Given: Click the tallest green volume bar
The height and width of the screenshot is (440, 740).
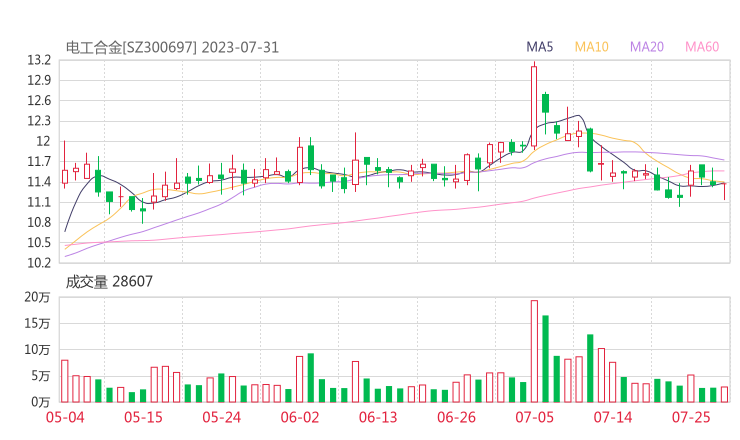Looking at the screenshot, I should click(x=546, y=359).
